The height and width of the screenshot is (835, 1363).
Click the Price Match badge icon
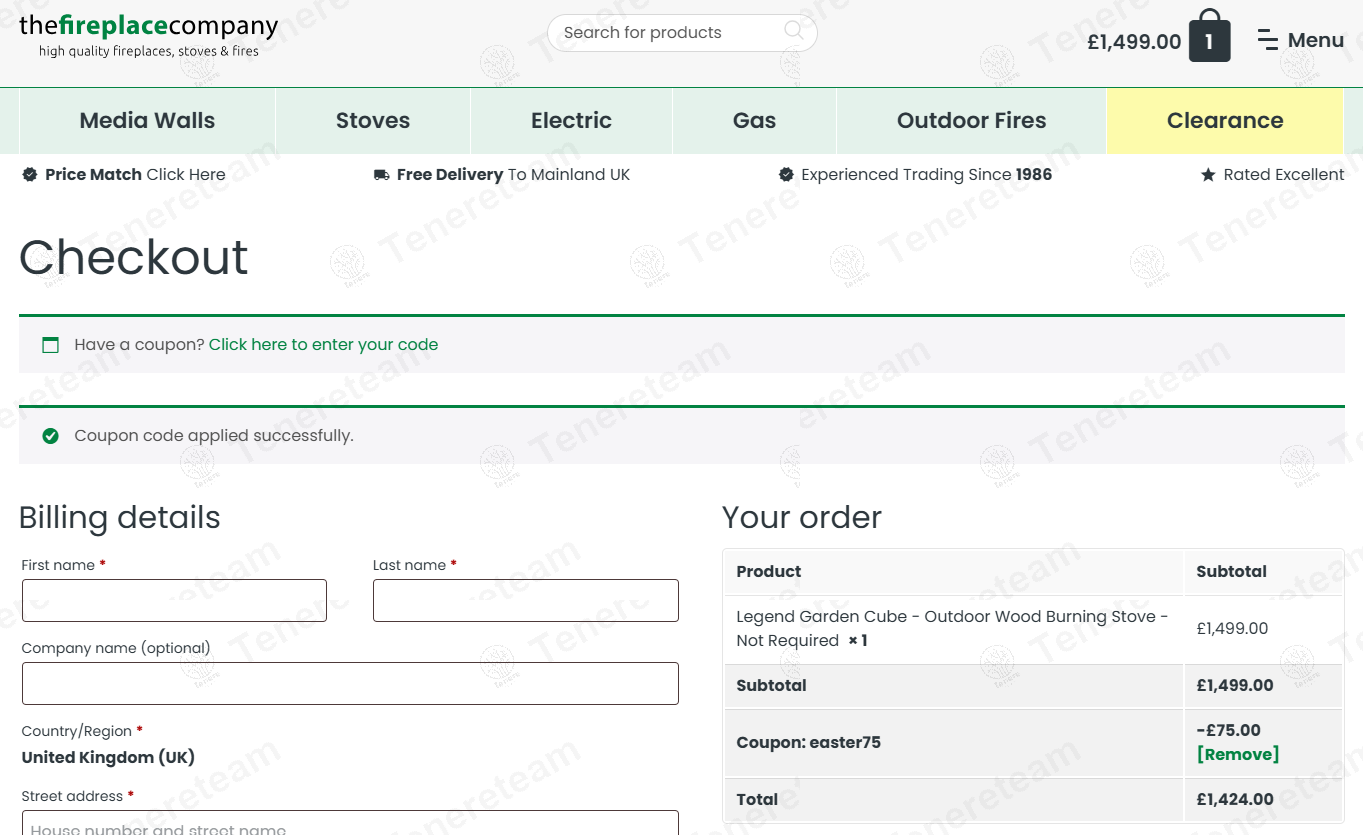pyautogui.click(x=30, y=175)
